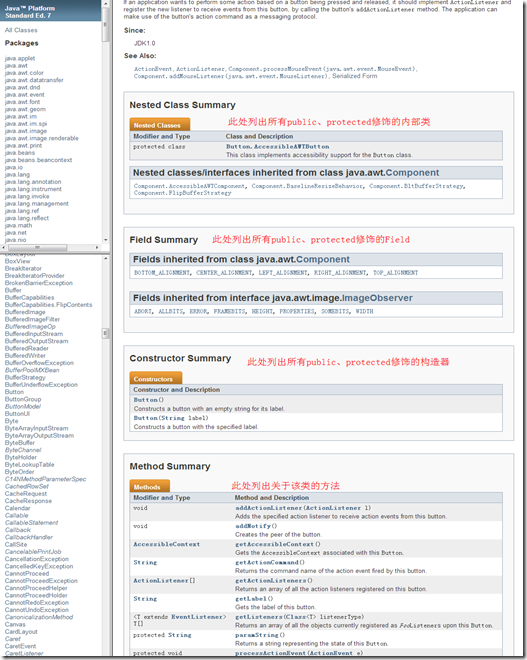Screen dimensions: 527x660
Task: Open ByteArrayInputStream class
Action: tap(36, 428)
